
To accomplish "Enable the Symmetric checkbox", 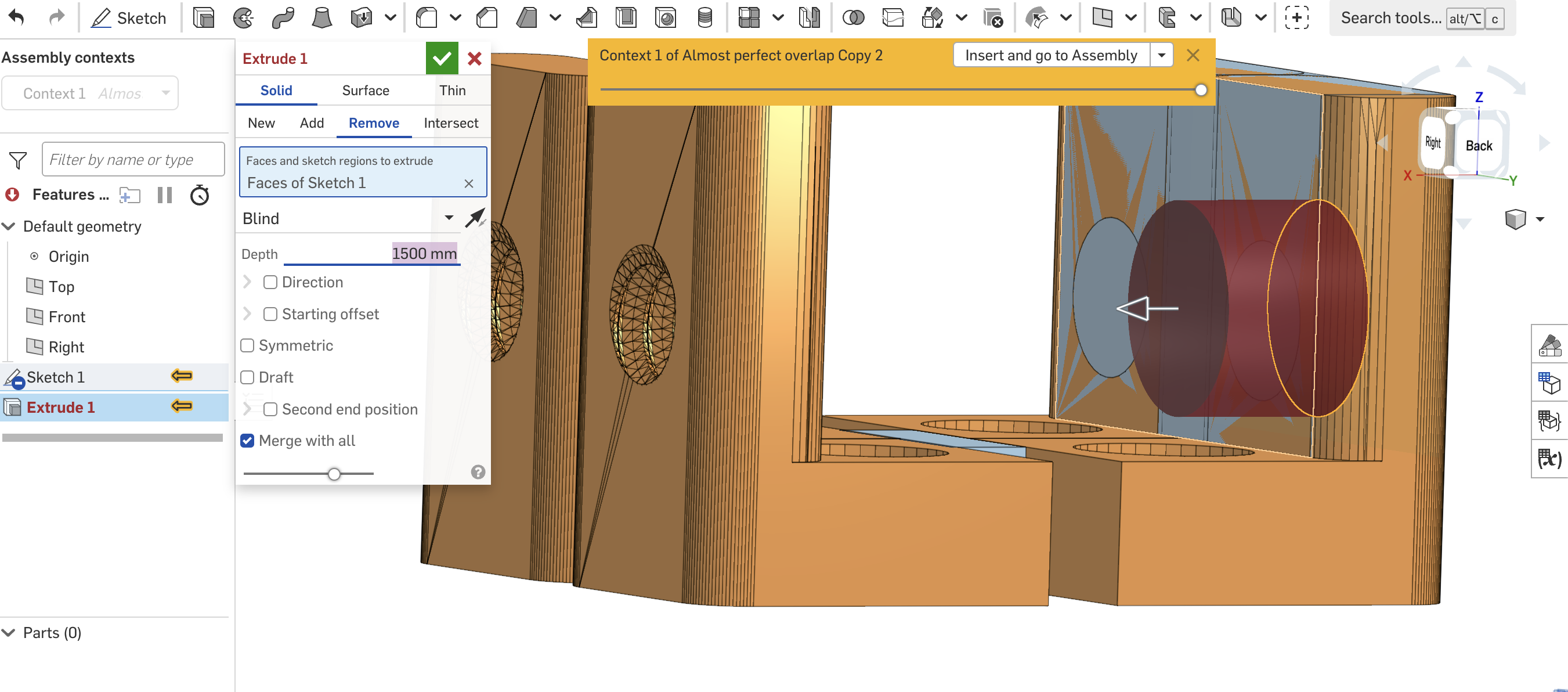I will [247, 345].
